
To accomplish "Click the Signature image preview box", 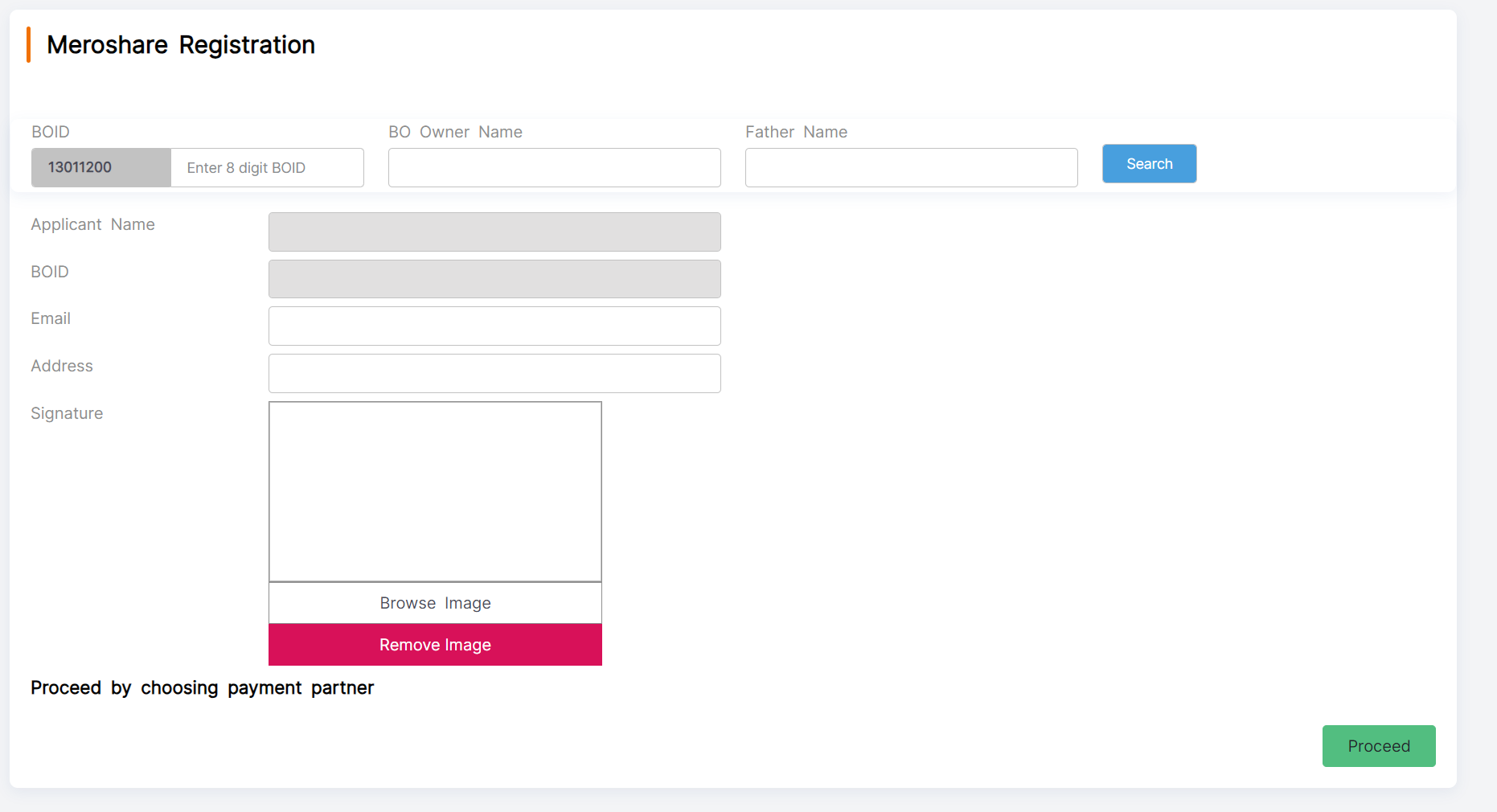I will point(435,492).
